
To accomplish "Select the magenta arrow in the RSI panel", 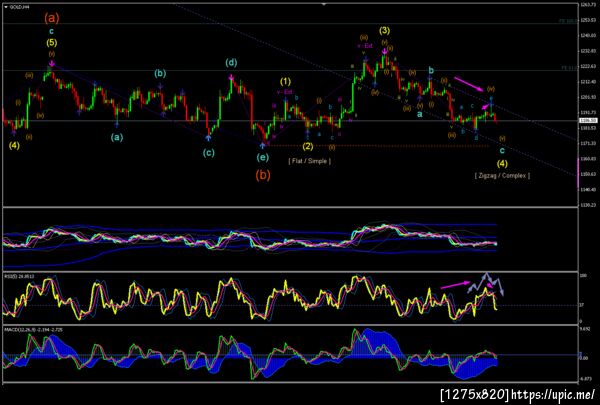I will pyautogui.click(x=455, y=284).
